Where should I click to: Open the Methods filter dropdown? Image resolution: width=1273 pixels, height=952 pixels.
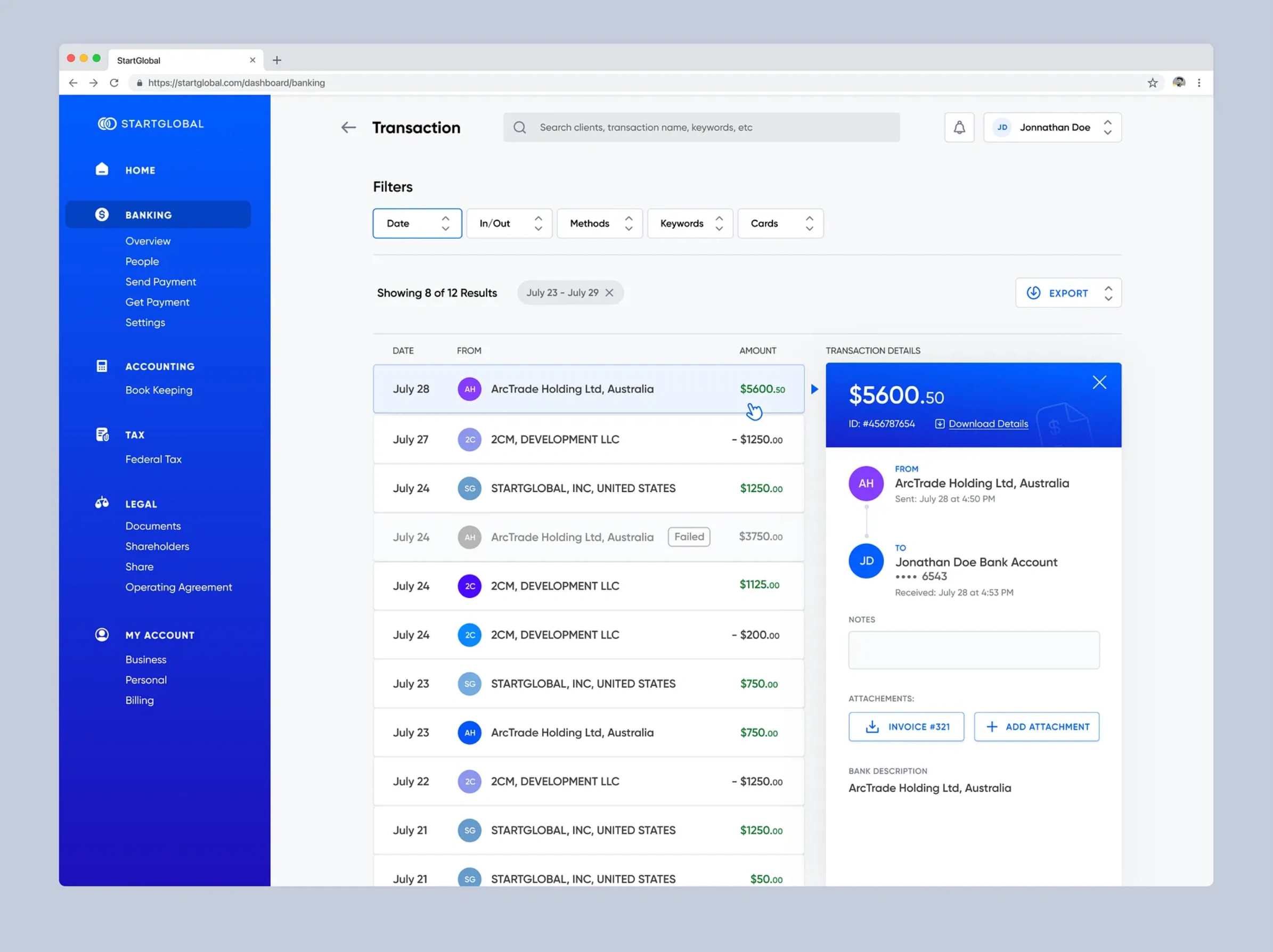pos(600,223)
